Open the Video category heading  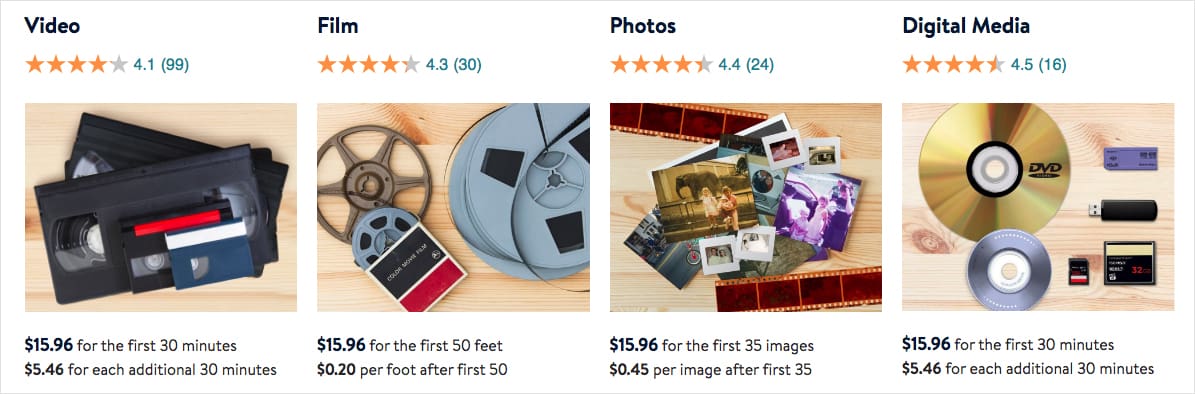[52, 26]
